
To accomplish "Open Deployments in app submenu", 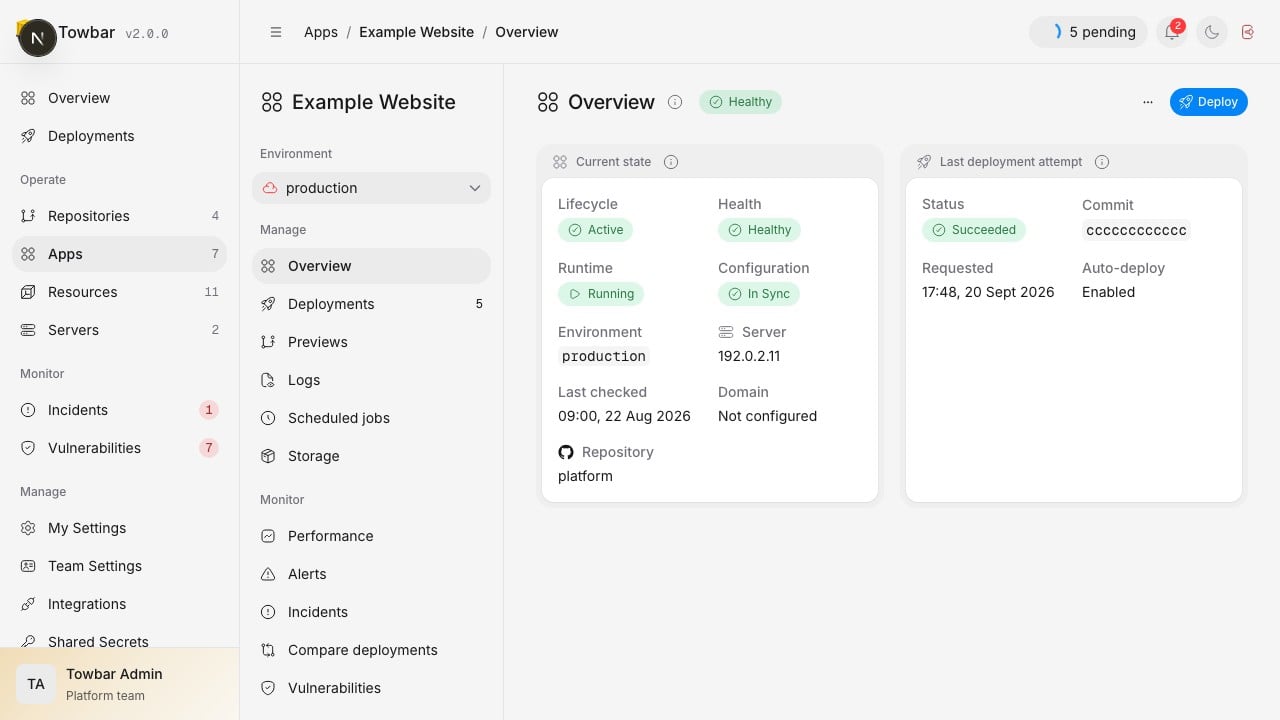I will (371, 304).
